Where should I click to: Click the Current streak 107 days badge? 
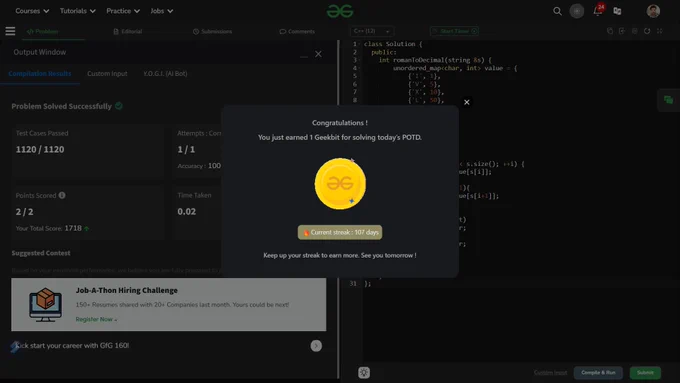coord(340,232)
